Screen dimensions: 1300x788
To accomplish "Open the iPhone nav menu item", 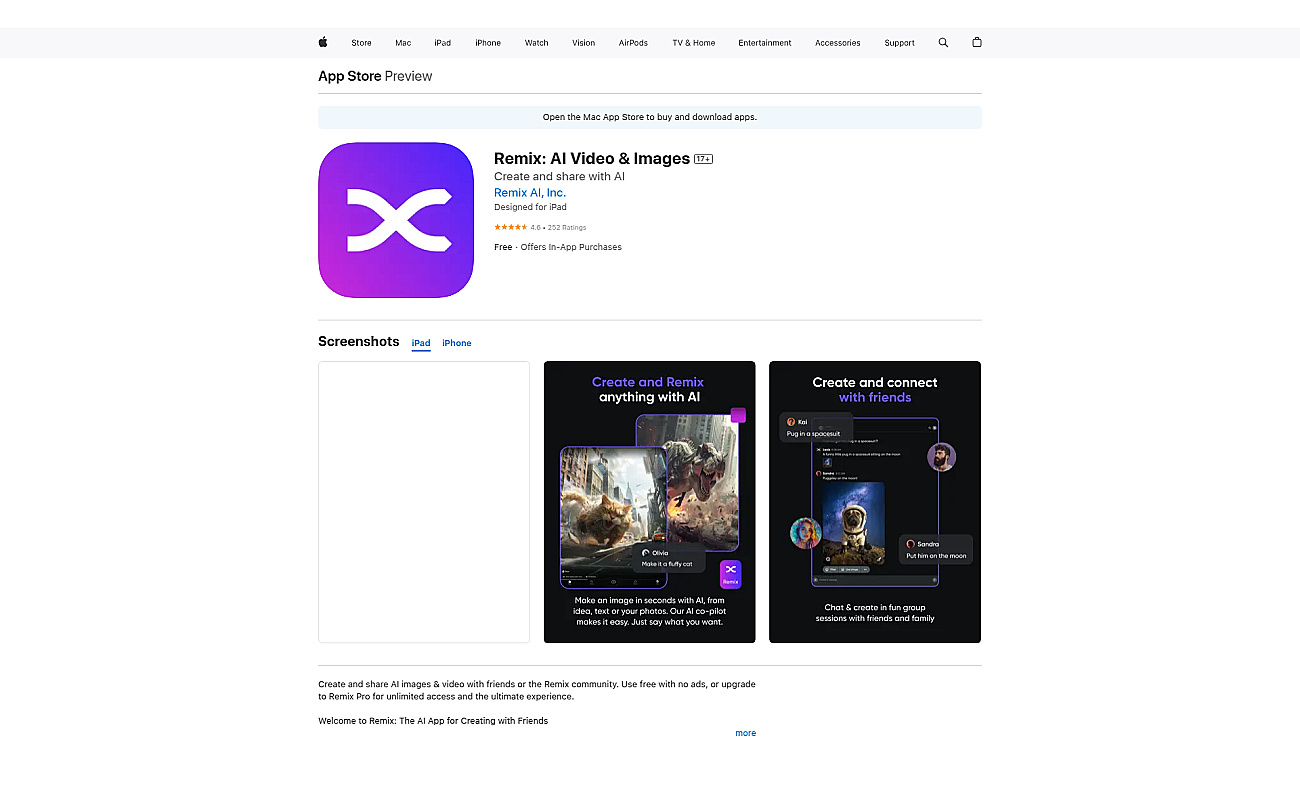I will (488, 43).
